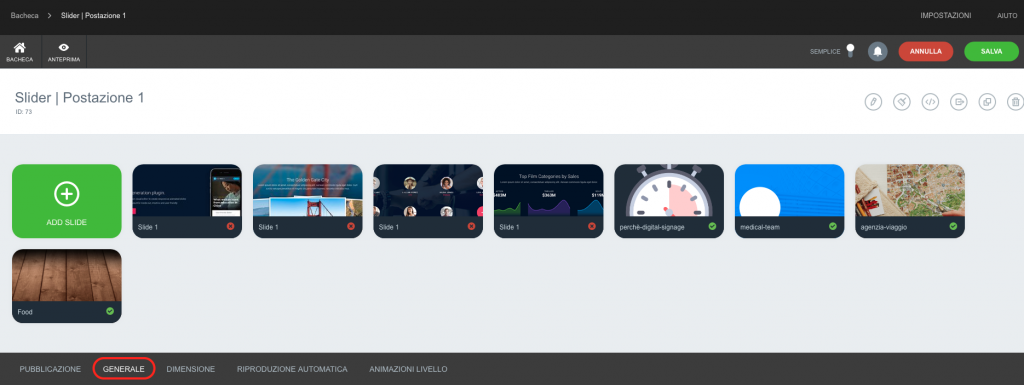1024x385 pixels.
Task: Toggle red status icon on Top Film Categories slide
Action: pyautogui.click(x=592, y=226)
